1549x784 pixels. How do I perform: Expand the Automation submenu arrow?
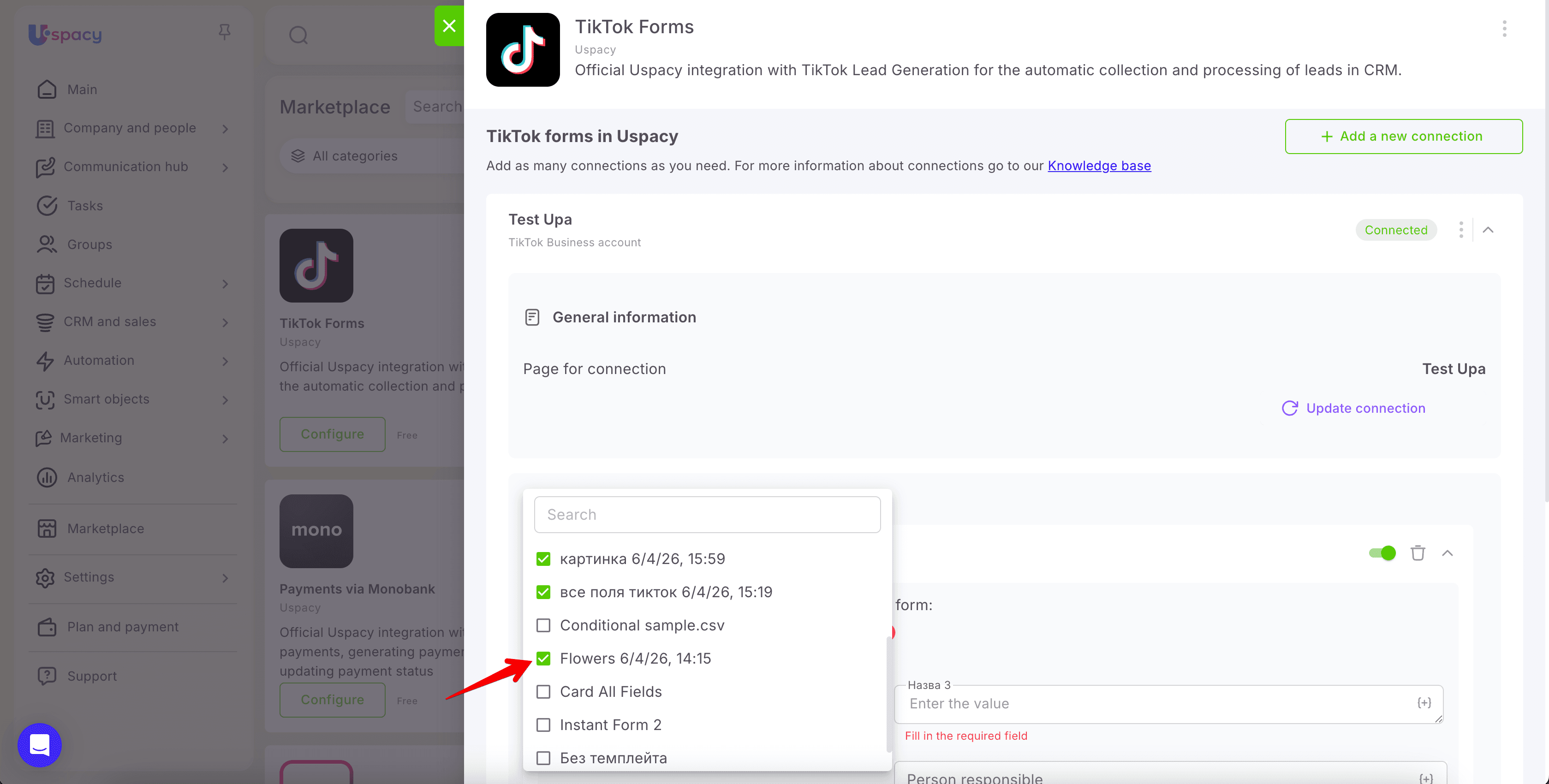[x=226, y=361]
